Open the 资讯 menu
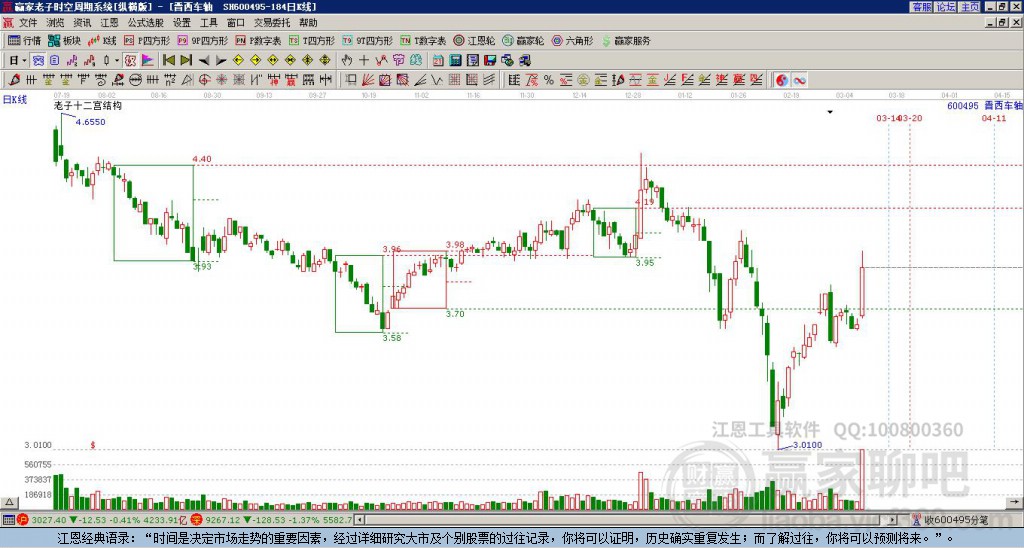Viewport: 1024px width, 548px height. 82,23
